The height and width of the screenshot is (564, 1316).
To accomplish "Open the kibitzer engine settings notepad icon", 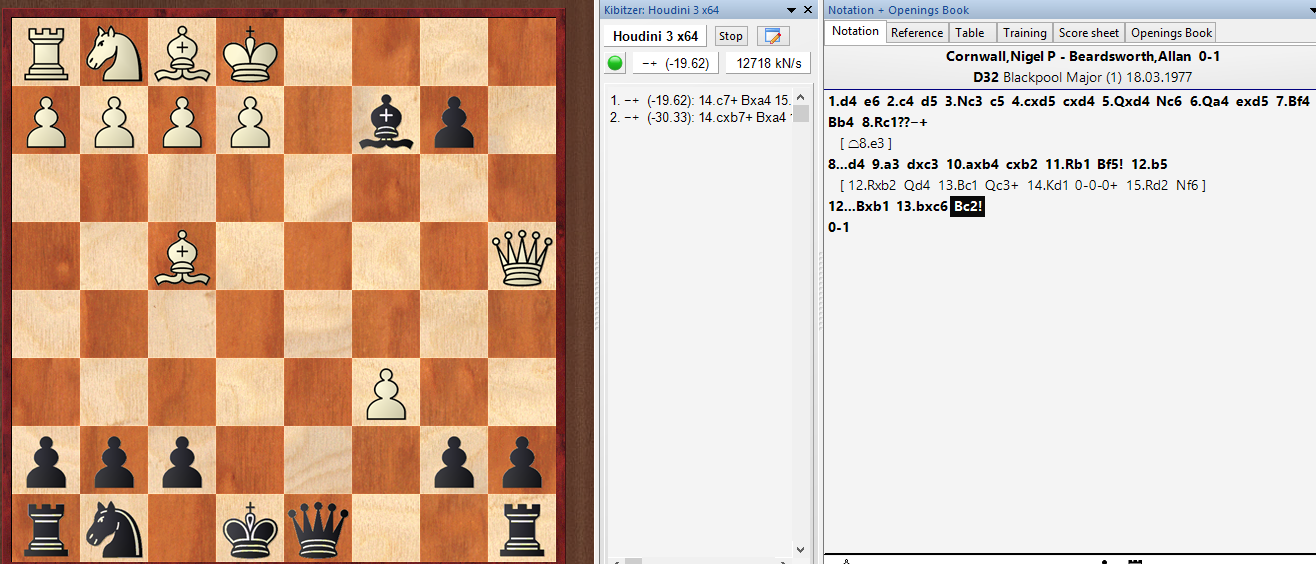I will click(x=772, y=36).
